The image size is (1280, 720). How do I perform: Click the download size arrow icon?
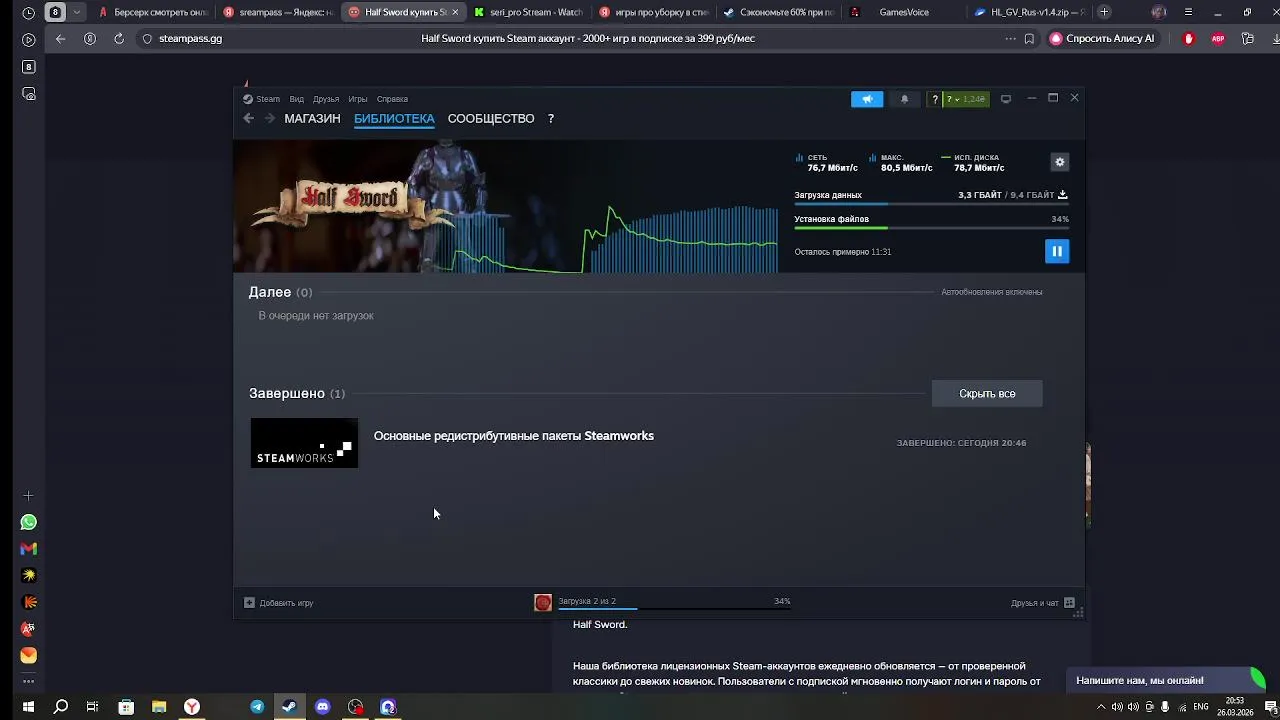point(1063,195)
